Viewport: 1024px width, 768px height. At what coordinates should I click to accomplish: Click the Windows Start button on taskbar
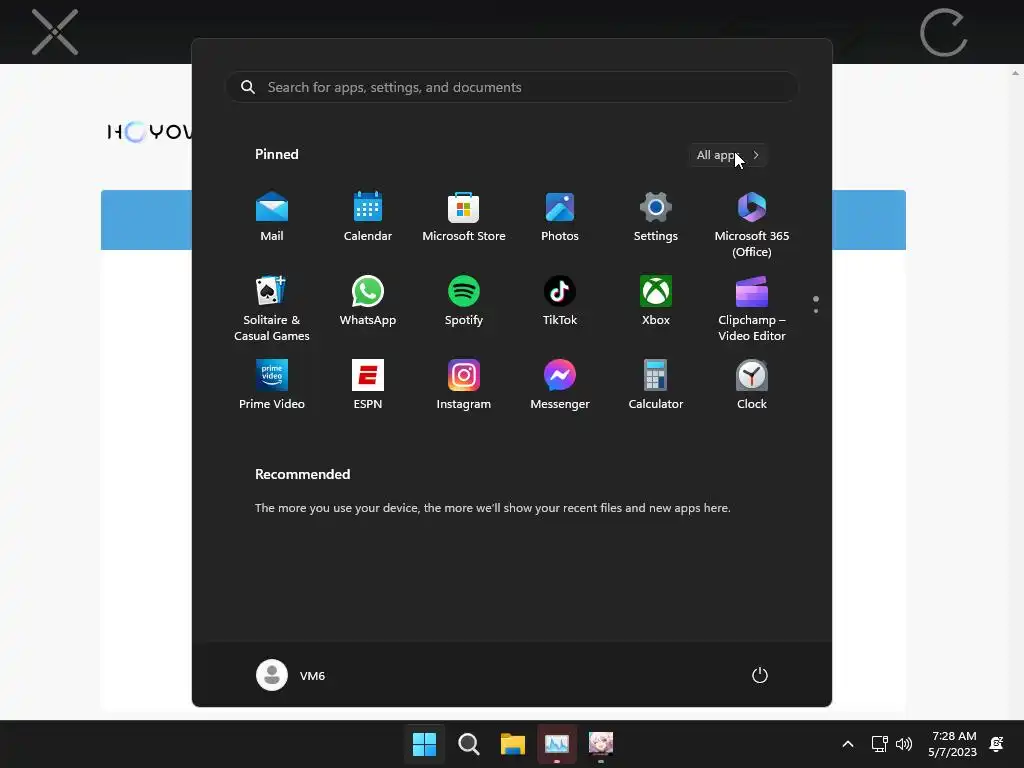coord(424,744)
